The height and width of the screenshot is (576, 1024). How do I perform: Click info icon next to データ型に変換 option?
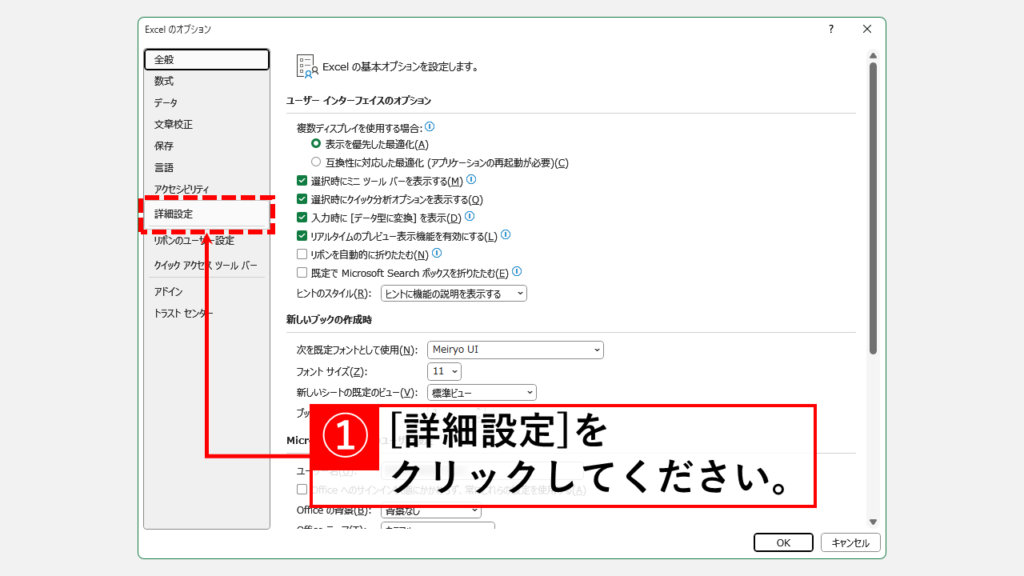[470, 216]
